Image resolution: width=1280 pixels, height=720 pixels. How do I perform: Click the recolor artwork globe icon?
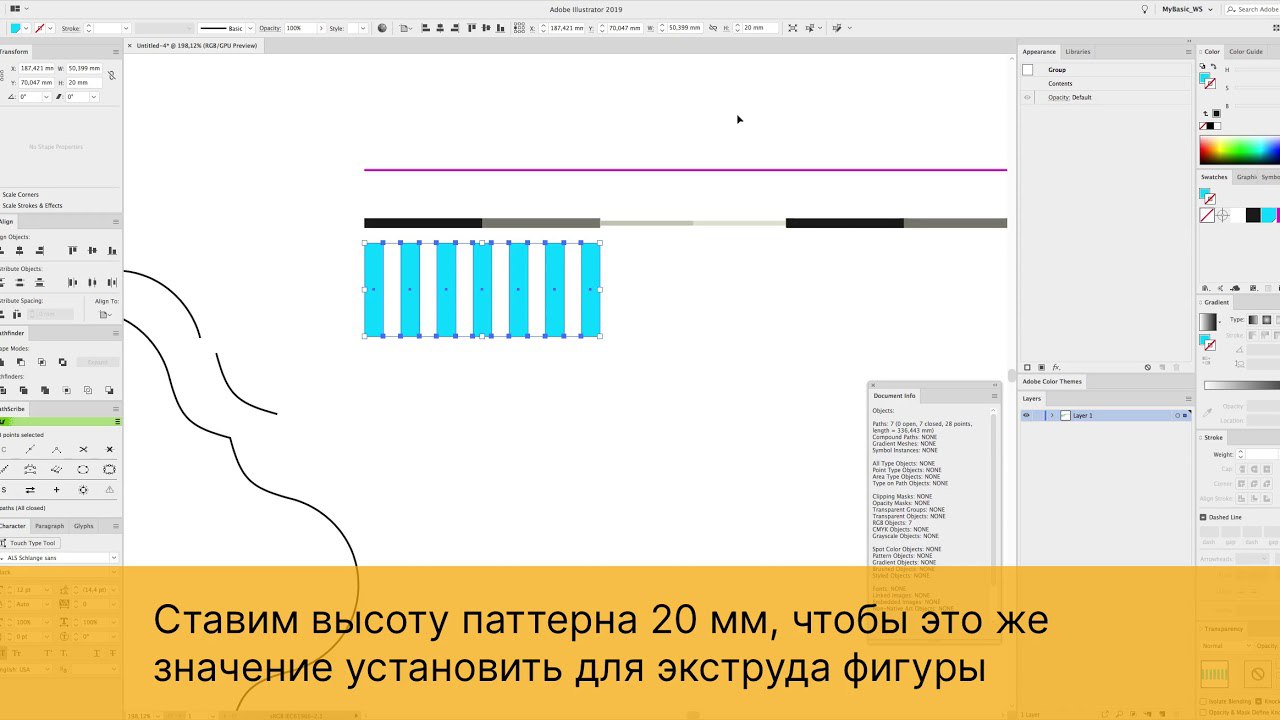(x=382, y=28)
